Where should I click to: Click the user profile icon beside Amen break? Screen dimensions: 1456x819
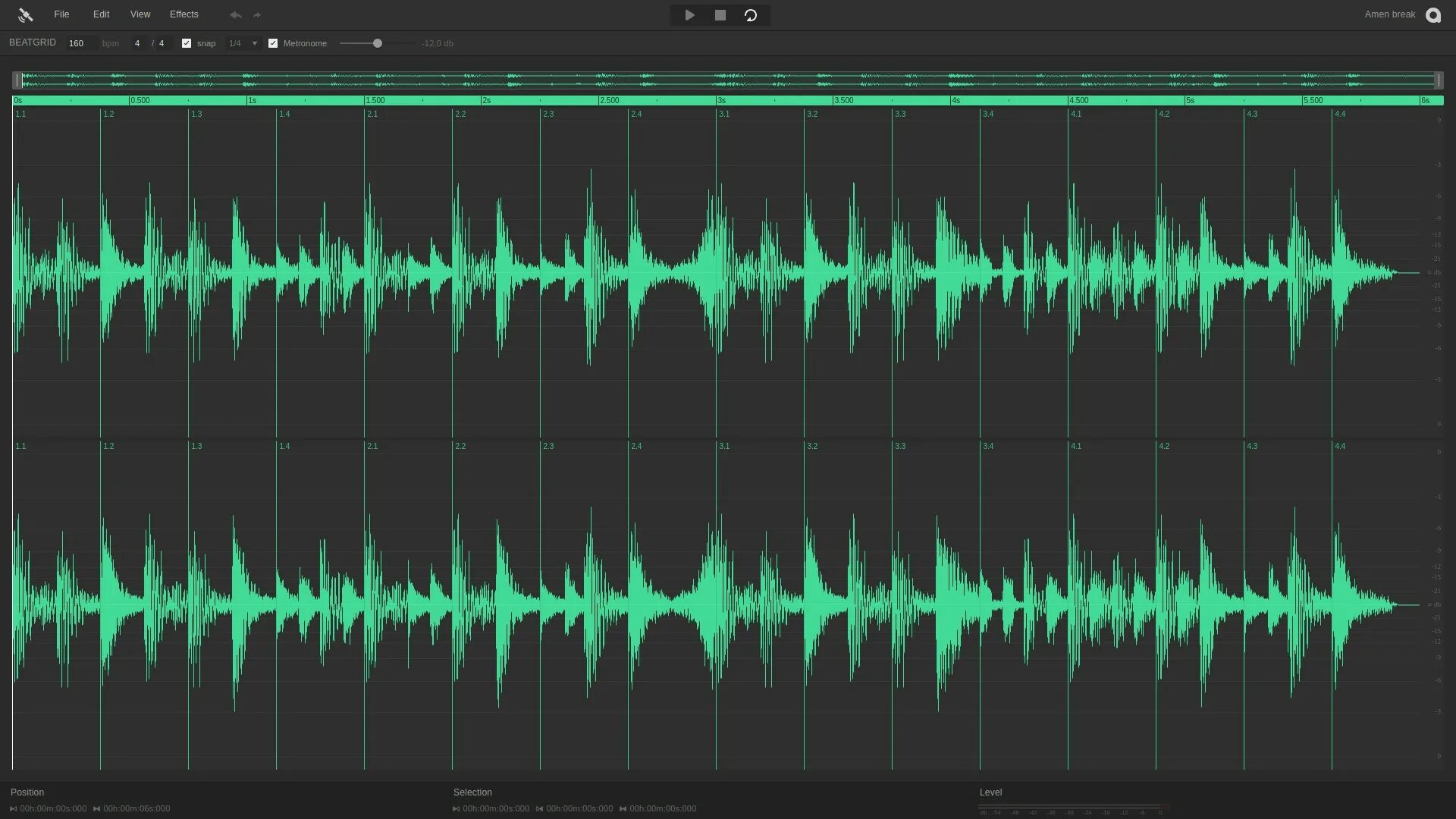1432,15
